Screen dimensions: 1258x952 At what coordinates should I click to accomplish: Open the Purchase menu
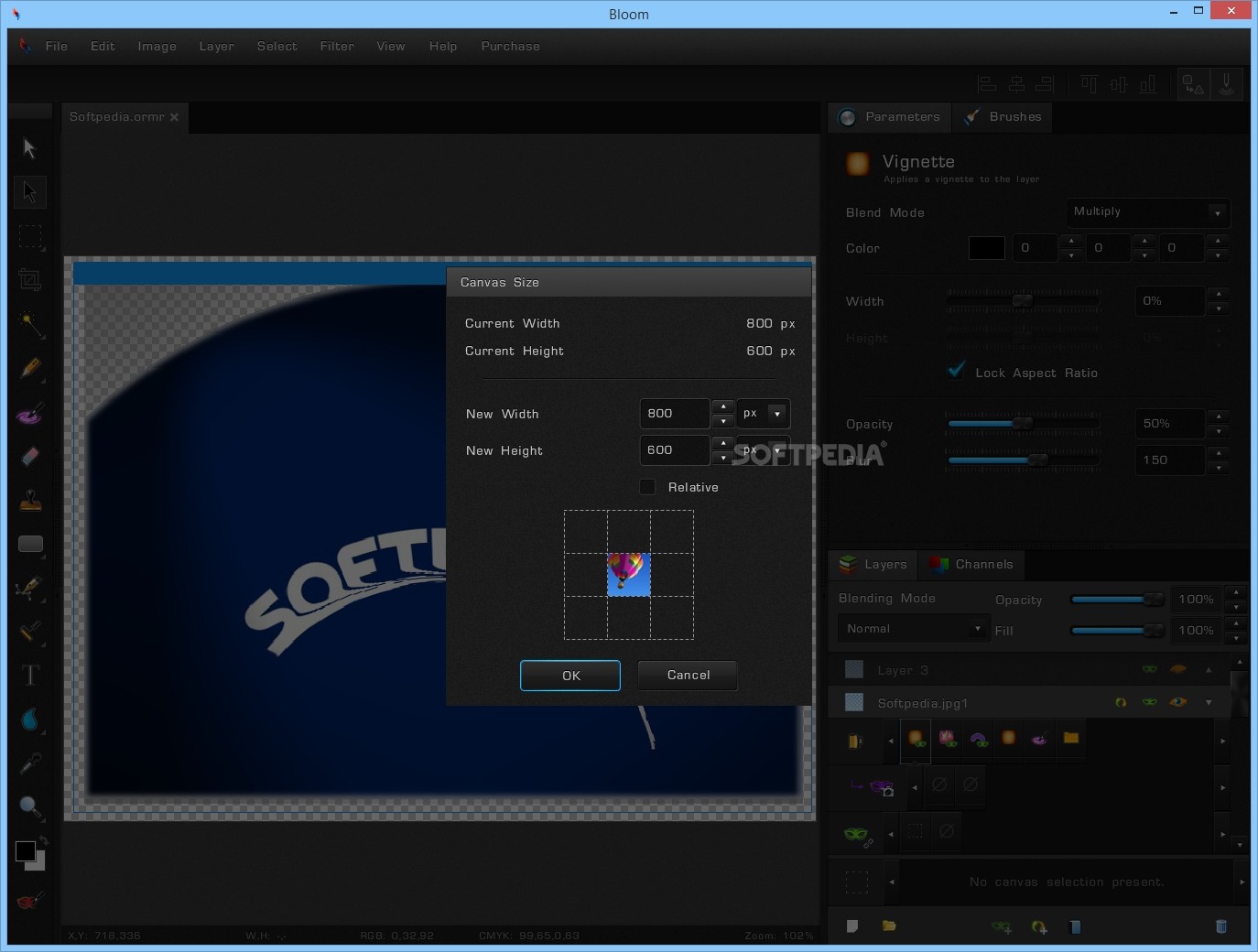[511, 46]
